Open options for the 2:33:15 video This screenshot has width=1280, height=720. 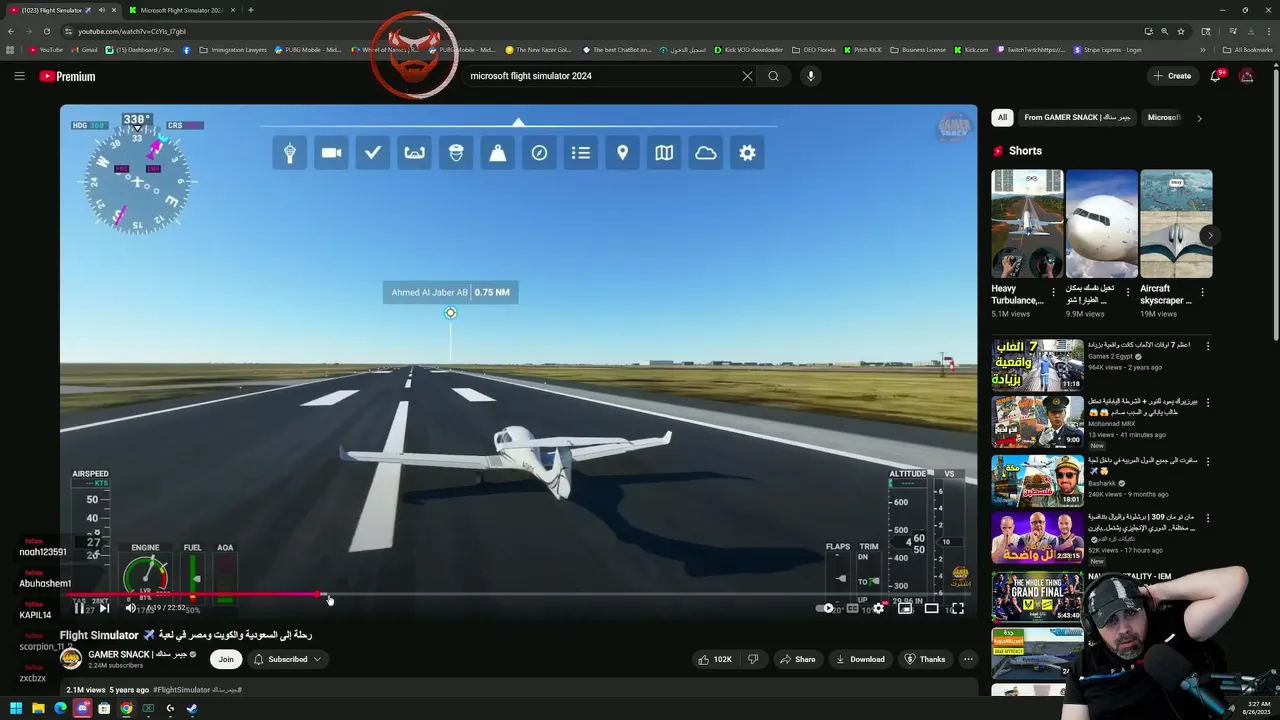(1208, 518)
